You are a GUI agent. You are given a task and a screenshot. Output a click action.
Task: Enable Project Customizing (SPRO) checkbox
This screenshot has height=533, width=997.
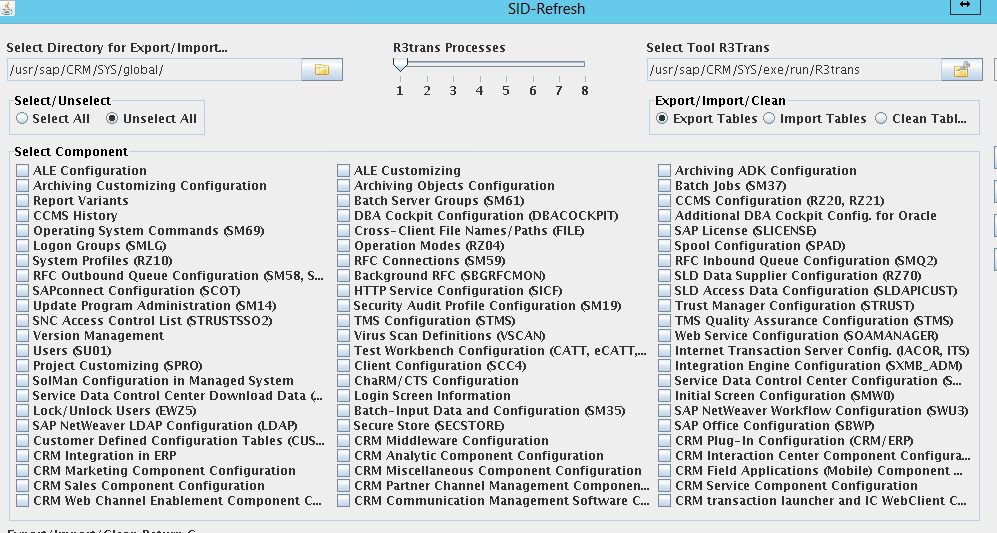(23, 366)
